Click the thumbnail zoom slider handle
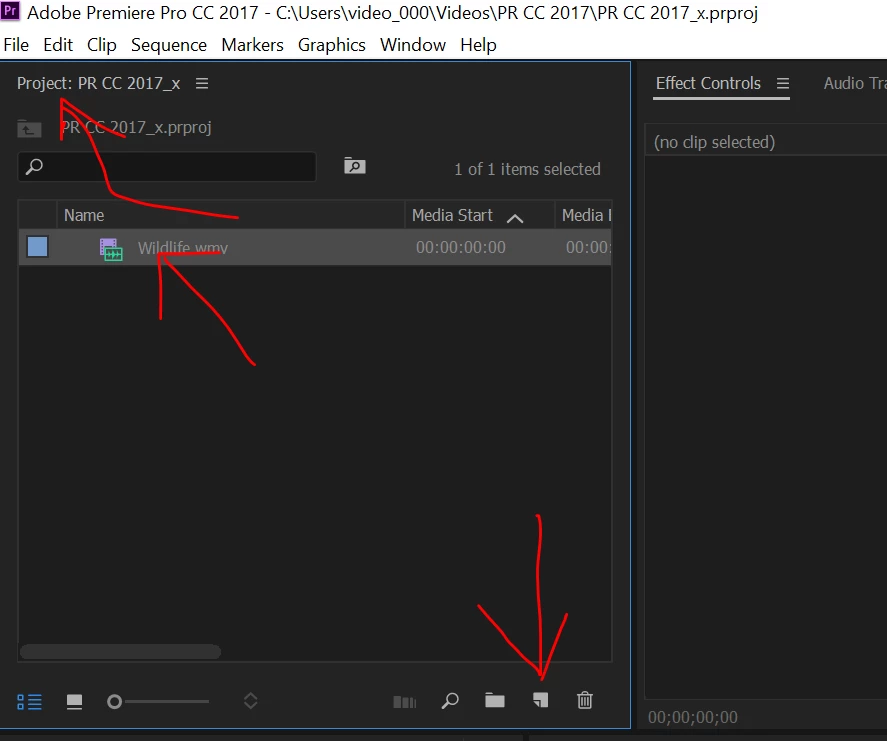Viewport: 887px width, 741px height. click(114, 702)
